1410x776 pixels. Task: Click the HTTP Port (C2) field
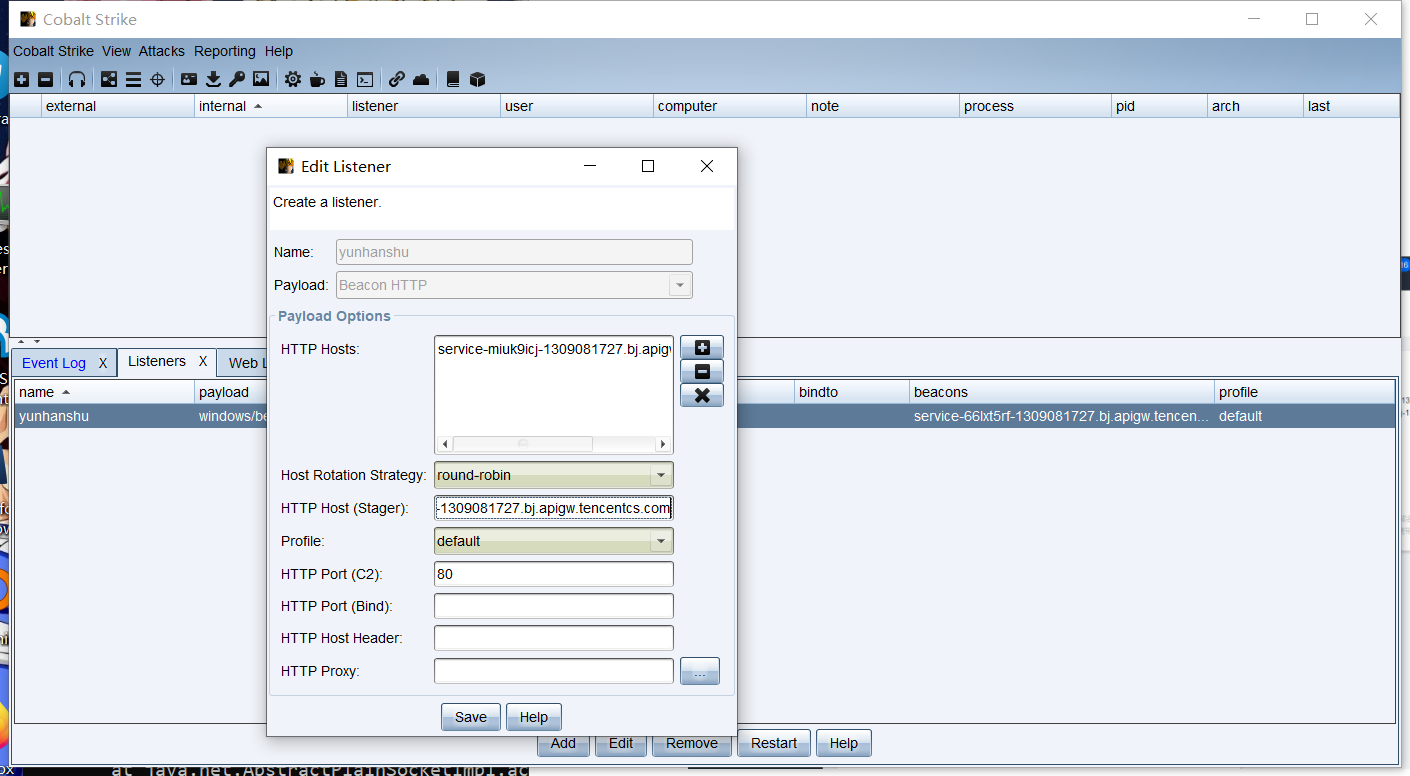554,574
